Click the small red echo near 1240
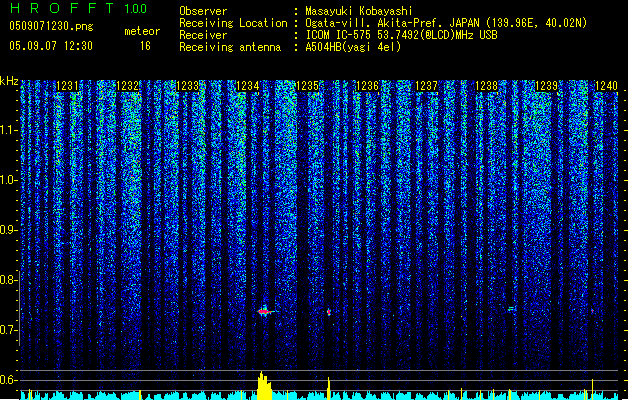The image size is (629, 400). coord(592,311)
